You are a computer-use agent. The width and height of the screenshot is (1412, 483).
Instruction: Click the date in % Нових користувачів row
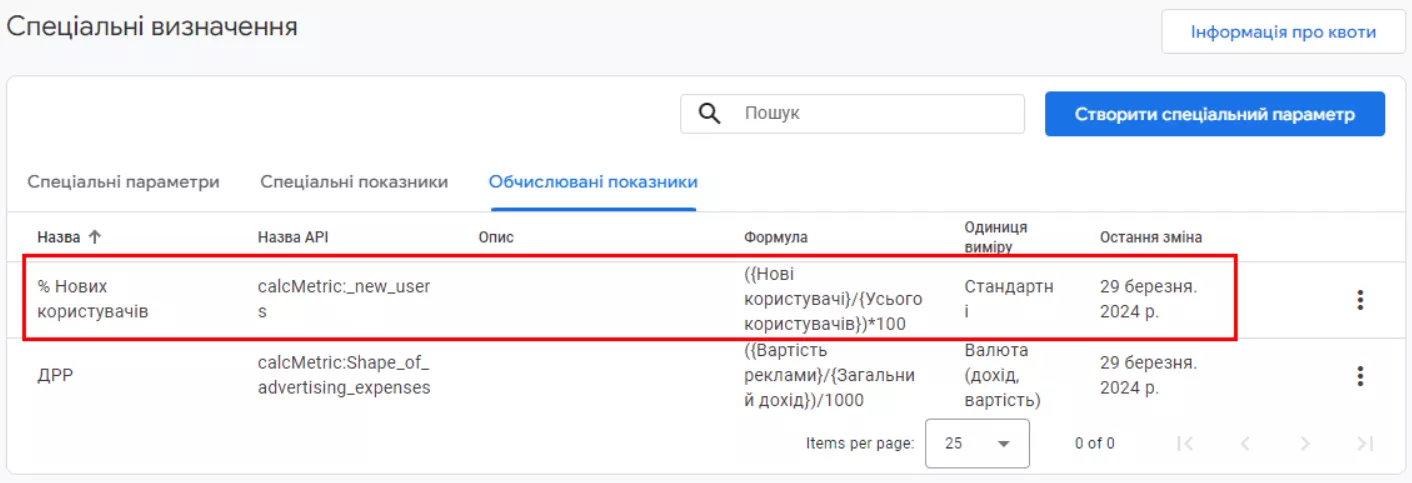coord(1148,299)
